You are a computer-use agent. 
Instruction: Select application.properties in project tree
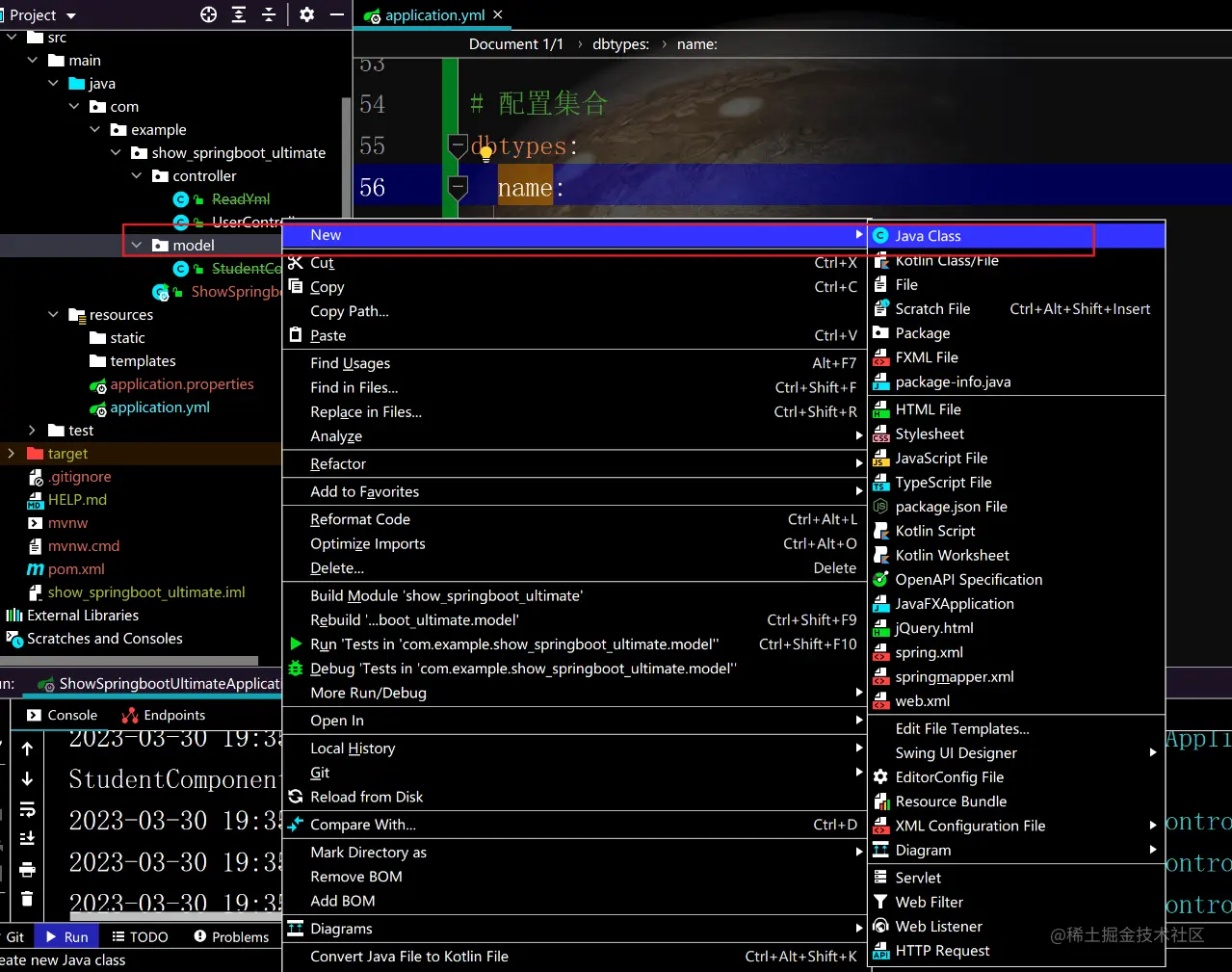(182, 383)
